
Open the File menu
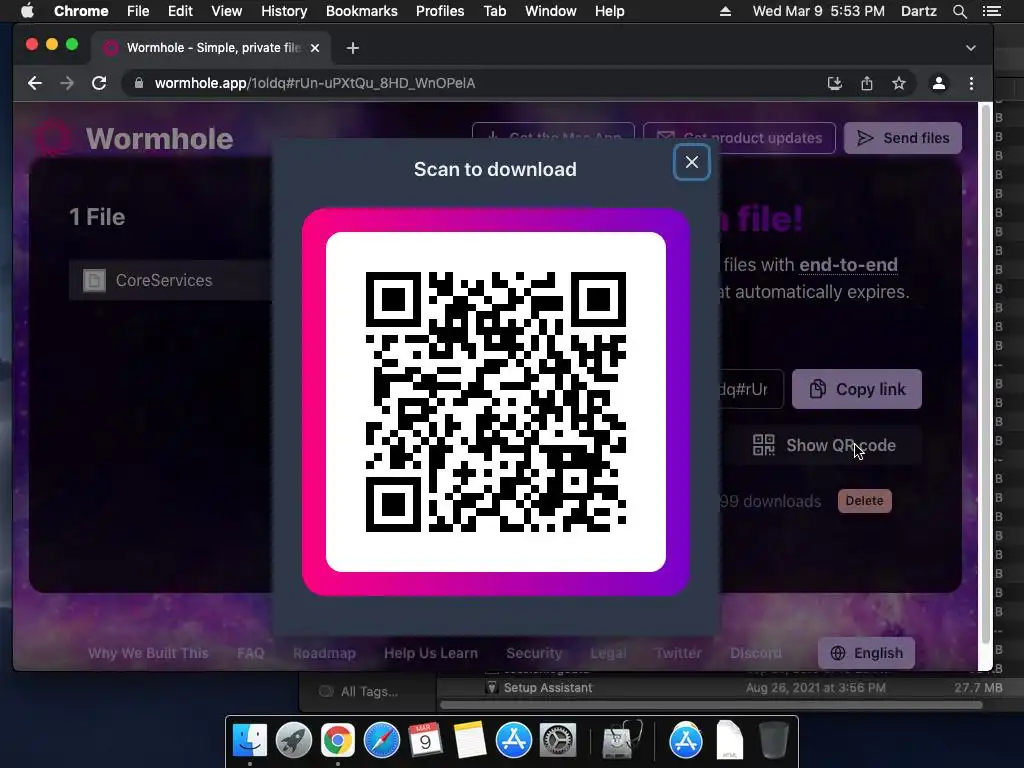[x=138, y=11]
